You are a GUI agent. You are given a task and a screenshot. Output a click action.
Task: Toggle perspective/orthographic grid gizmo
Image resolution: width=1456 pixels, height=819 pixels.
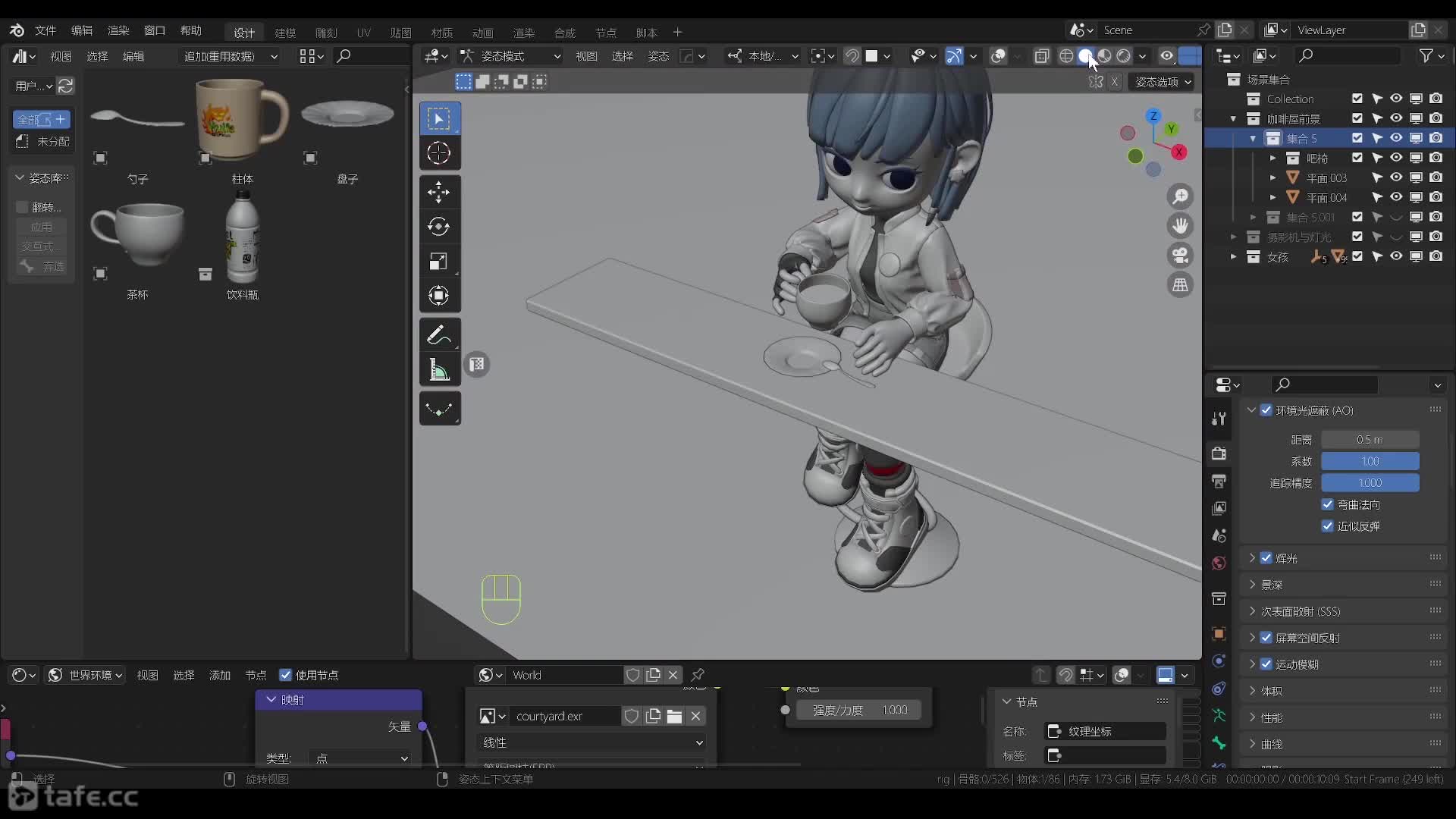tap(1181, 285)
